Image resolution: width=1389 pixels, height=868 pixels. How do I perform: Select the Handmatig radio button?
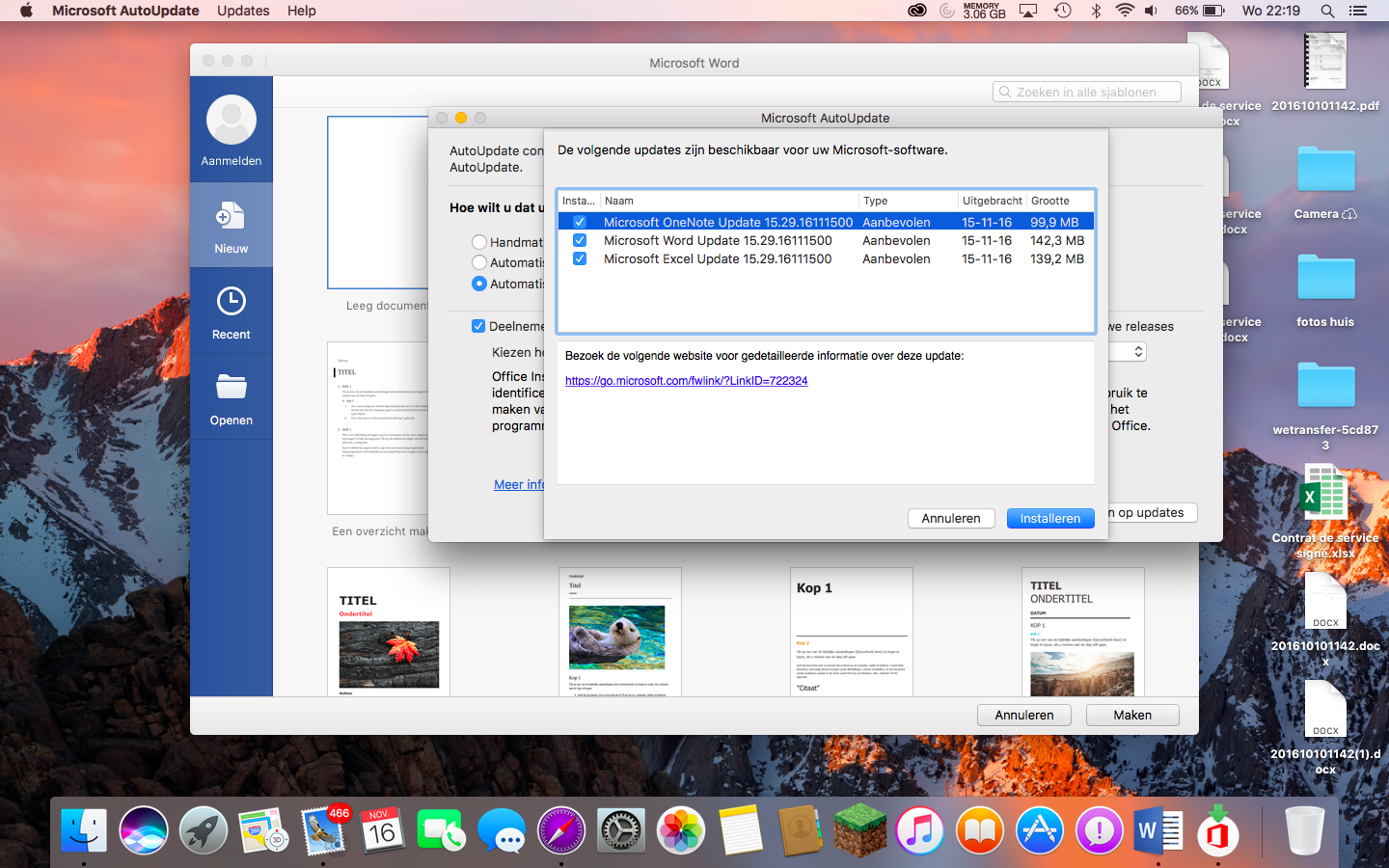479,242
